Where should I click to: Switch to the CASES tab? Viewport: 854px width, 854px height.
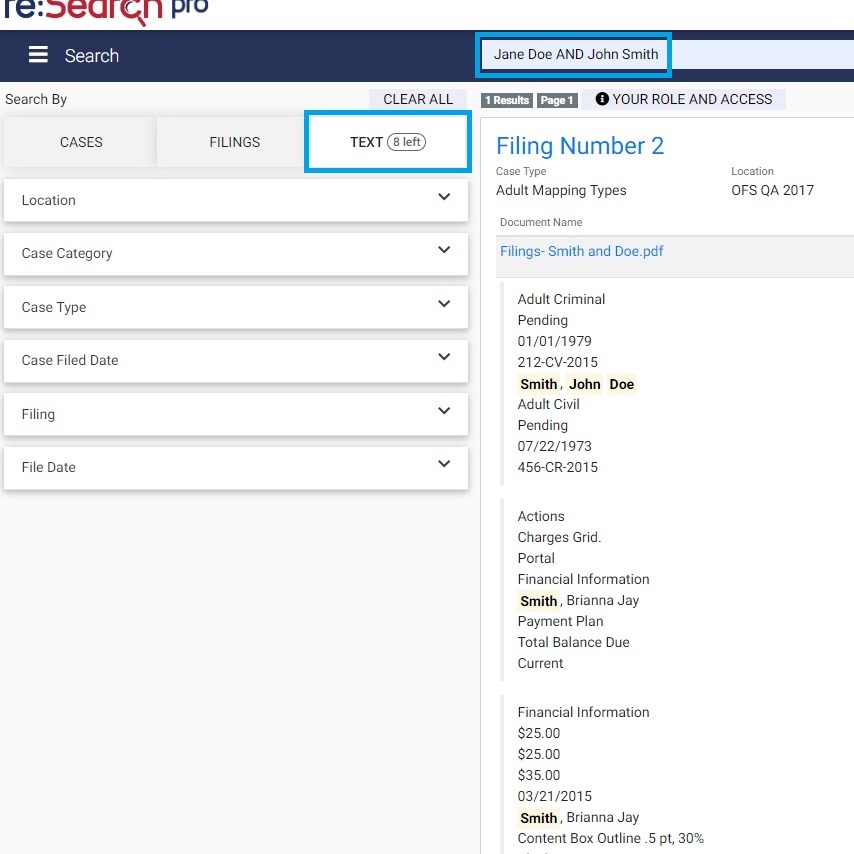pyautogui.click(x=81, y=142)
